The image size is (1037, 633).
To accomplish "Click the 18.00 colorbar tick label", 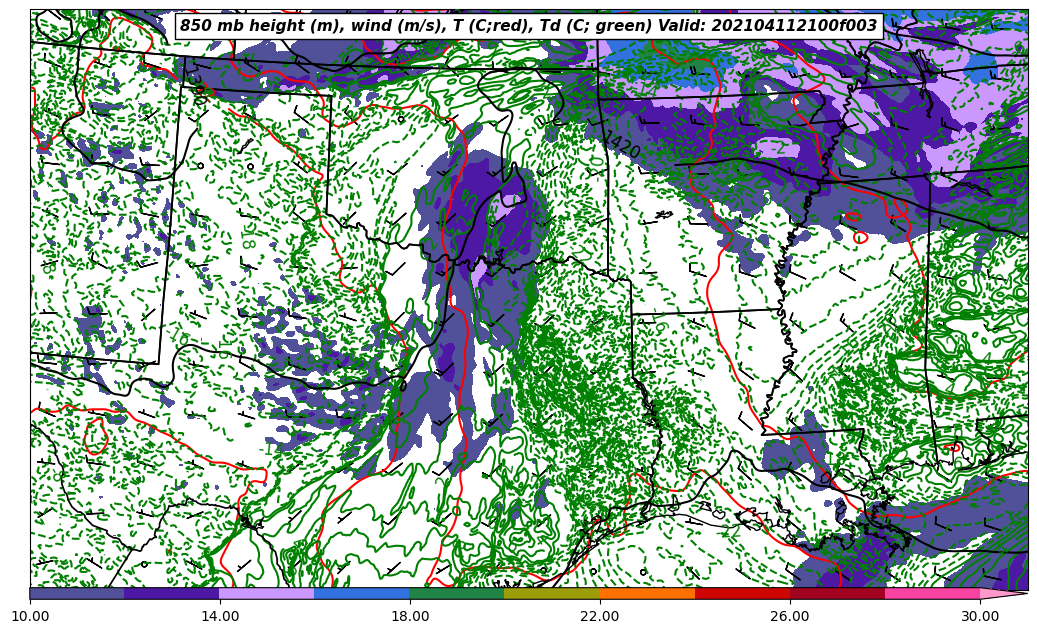I will 410,616.
